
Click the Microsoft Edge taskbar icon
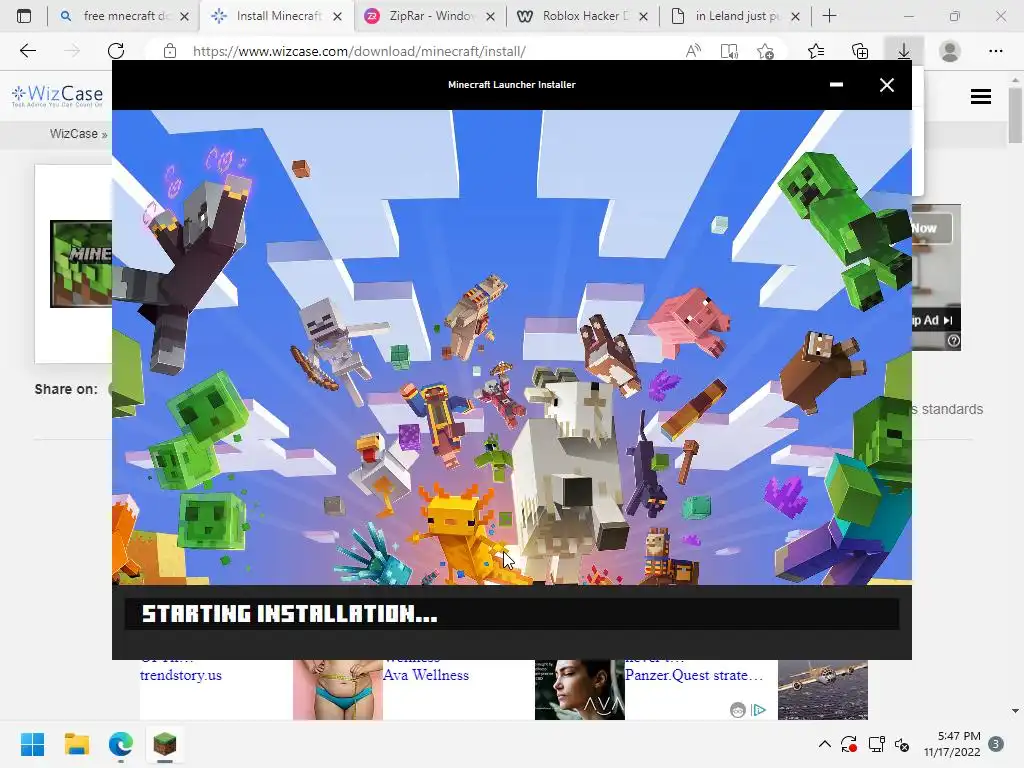click(121, 744)
